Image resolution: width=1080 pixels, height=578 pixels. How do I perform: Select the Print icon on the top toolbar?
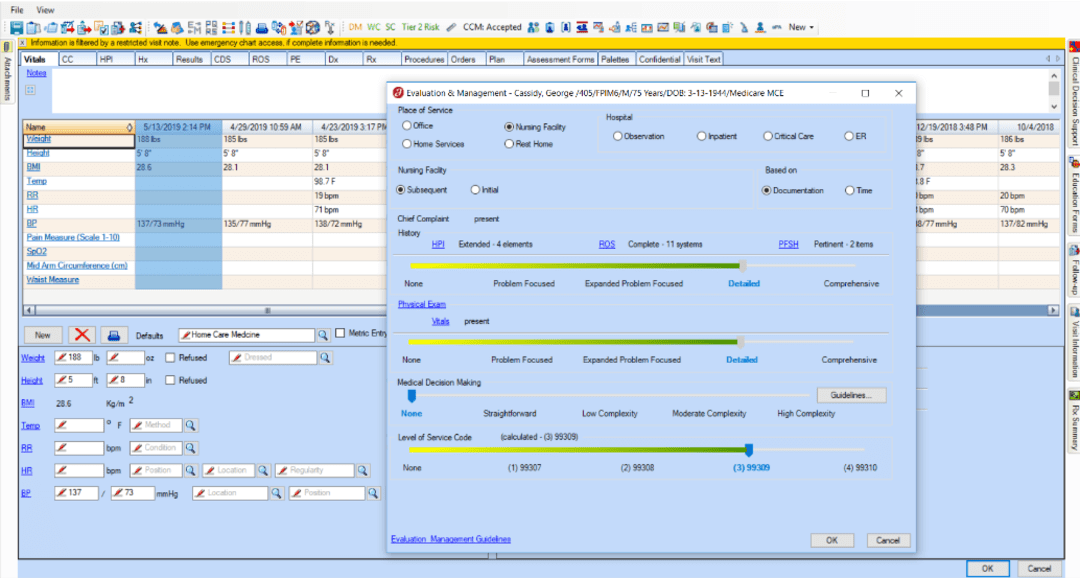262,27
